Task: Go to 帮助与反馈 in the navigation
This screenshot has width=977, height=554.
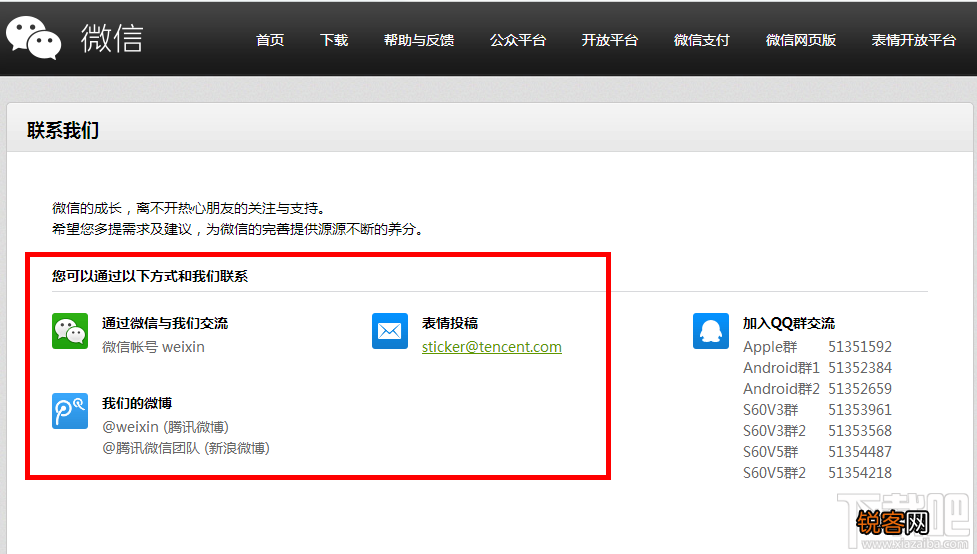Action: (419, 40)
